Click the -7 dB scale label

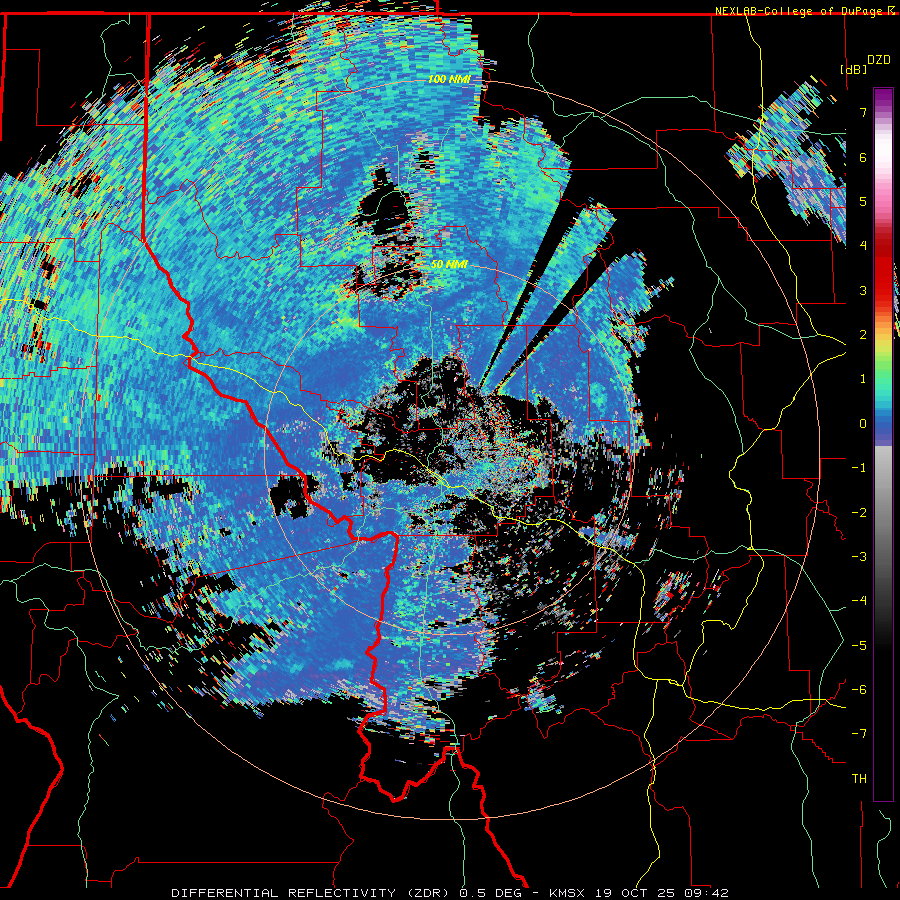coord(859,734)
